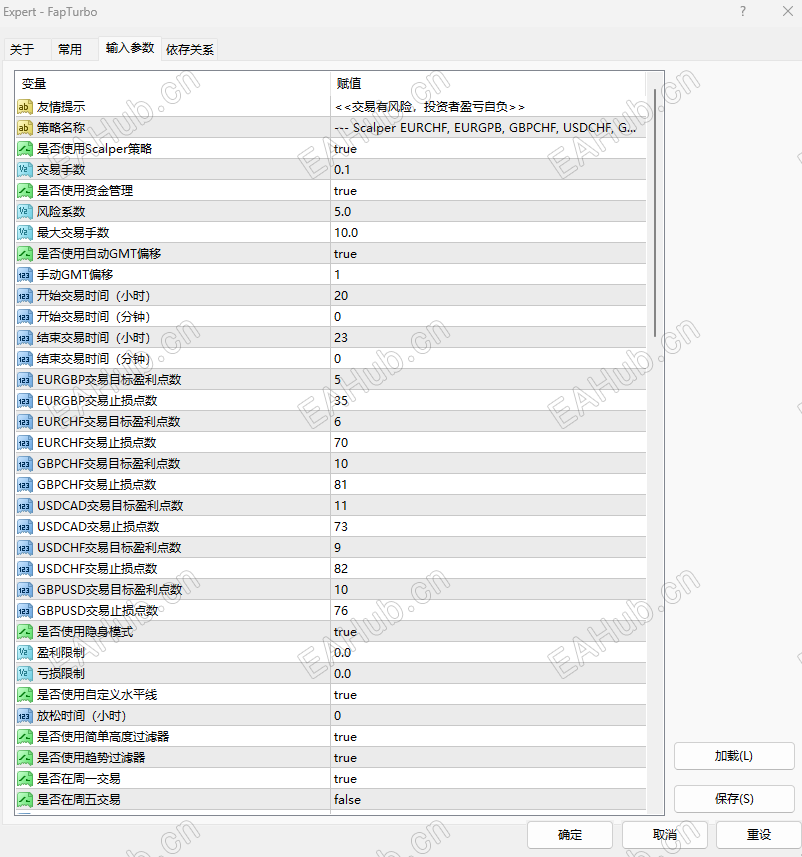Click the integer icon beside 放松时间 (小时)
802x857 pixels.
tap(25, 715)
